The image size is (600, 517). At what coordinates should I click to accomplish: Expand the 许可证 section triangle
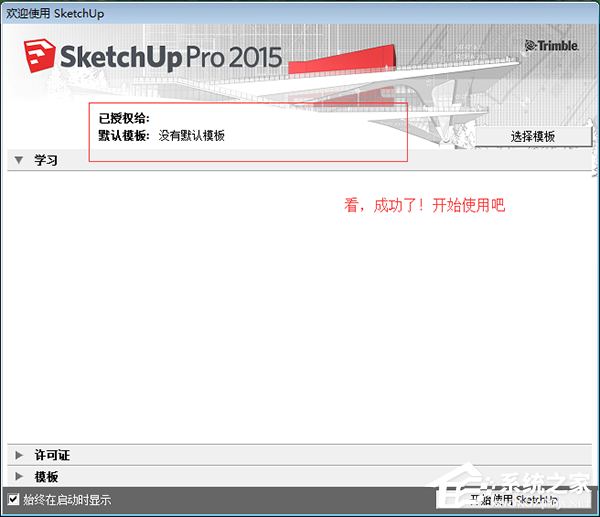(x=19, y=455)
